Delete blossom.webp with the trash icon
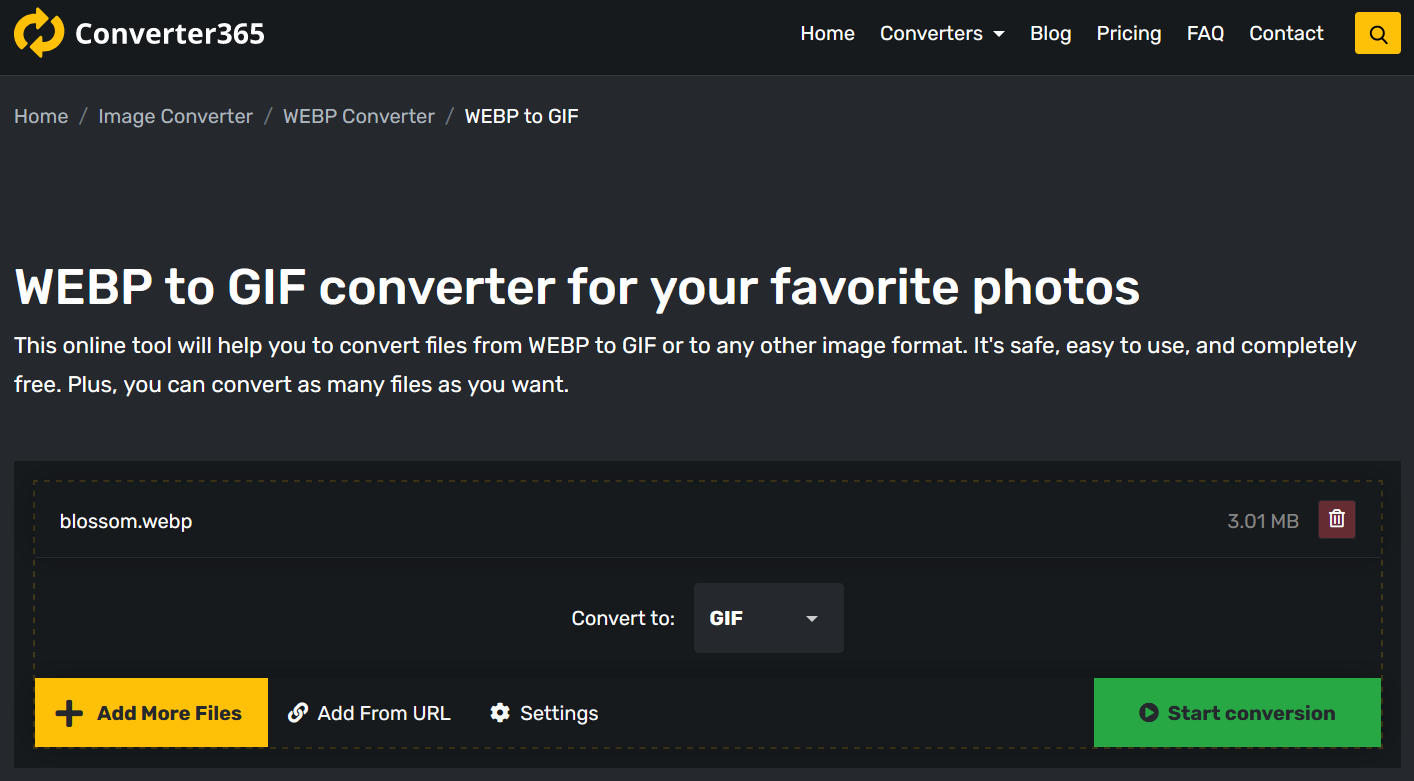Image resolution: width=1414 pixels, height=781 pixels. tap(1337, 520)
